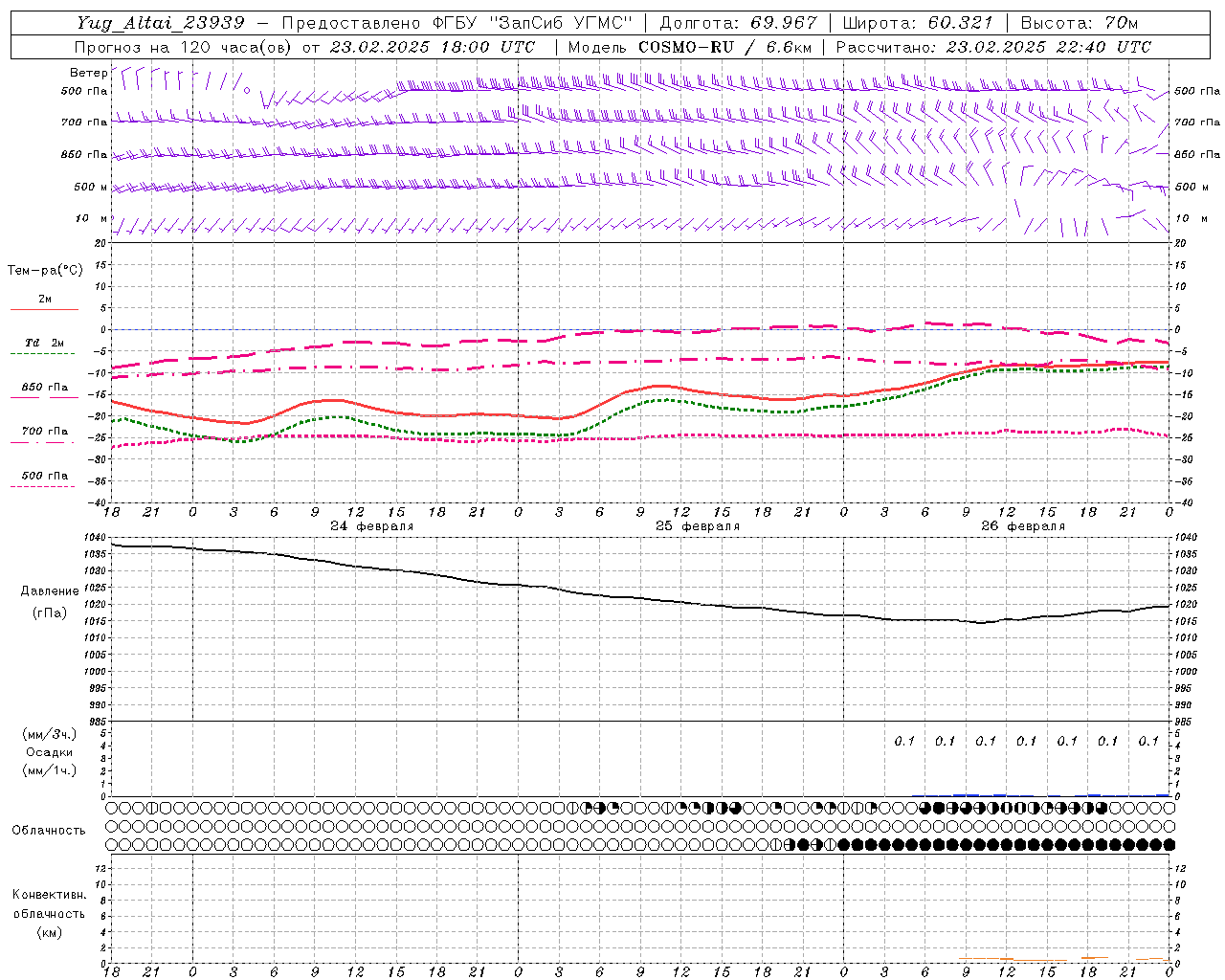The height and width of the screenshot is (980, 1225).
Task: Click the (мм/3ч.) precipitation unit label
Action: coord(48,734)
